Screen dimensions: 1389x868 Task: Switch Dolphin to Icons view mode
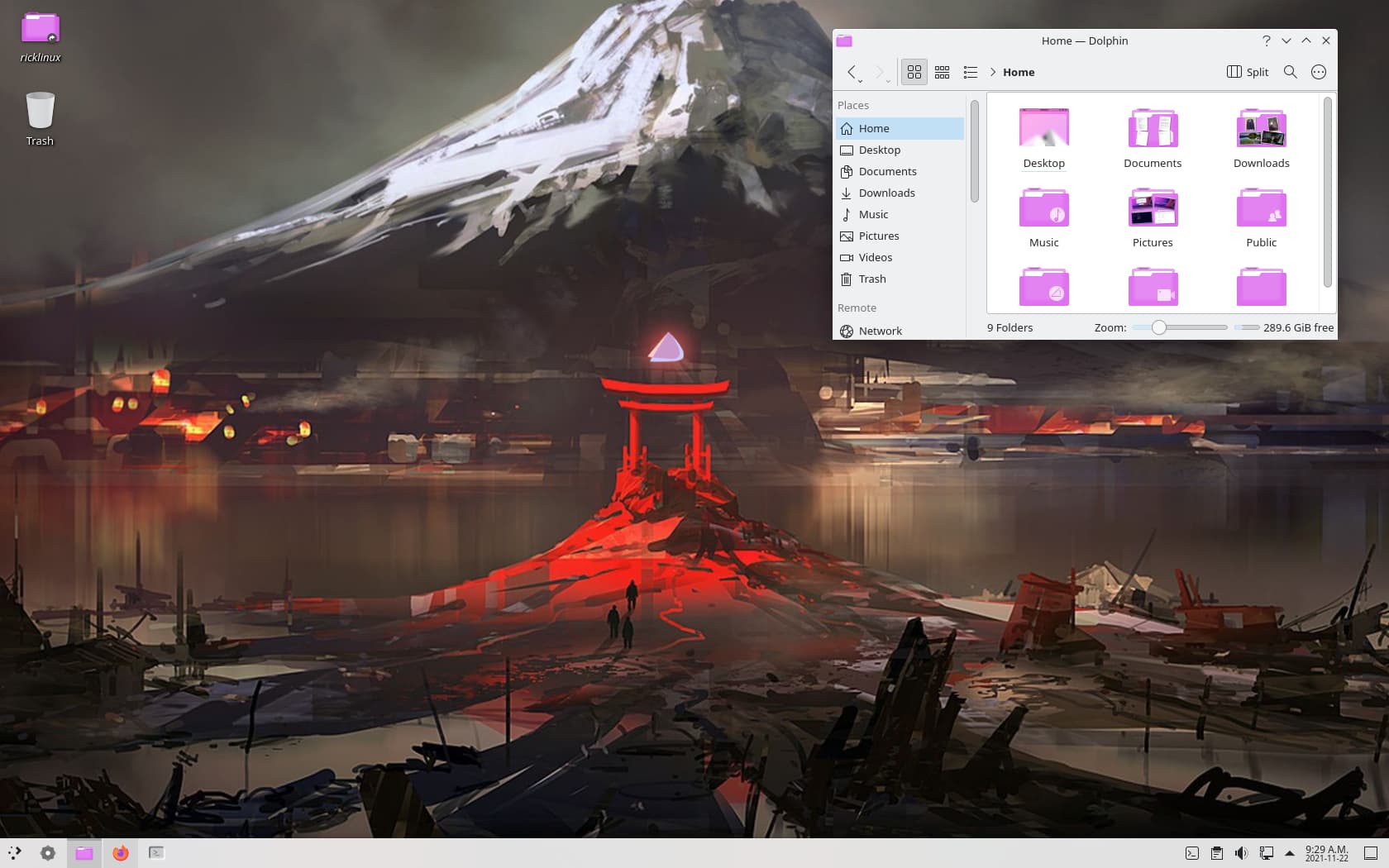point(914,72)
